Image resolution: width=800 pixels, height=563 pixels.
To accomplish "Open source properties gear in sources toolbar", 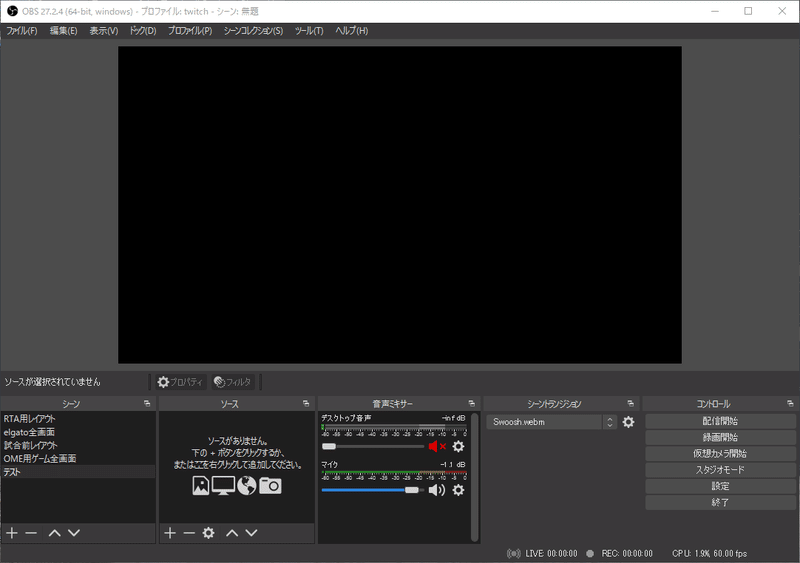I will 208,533.
